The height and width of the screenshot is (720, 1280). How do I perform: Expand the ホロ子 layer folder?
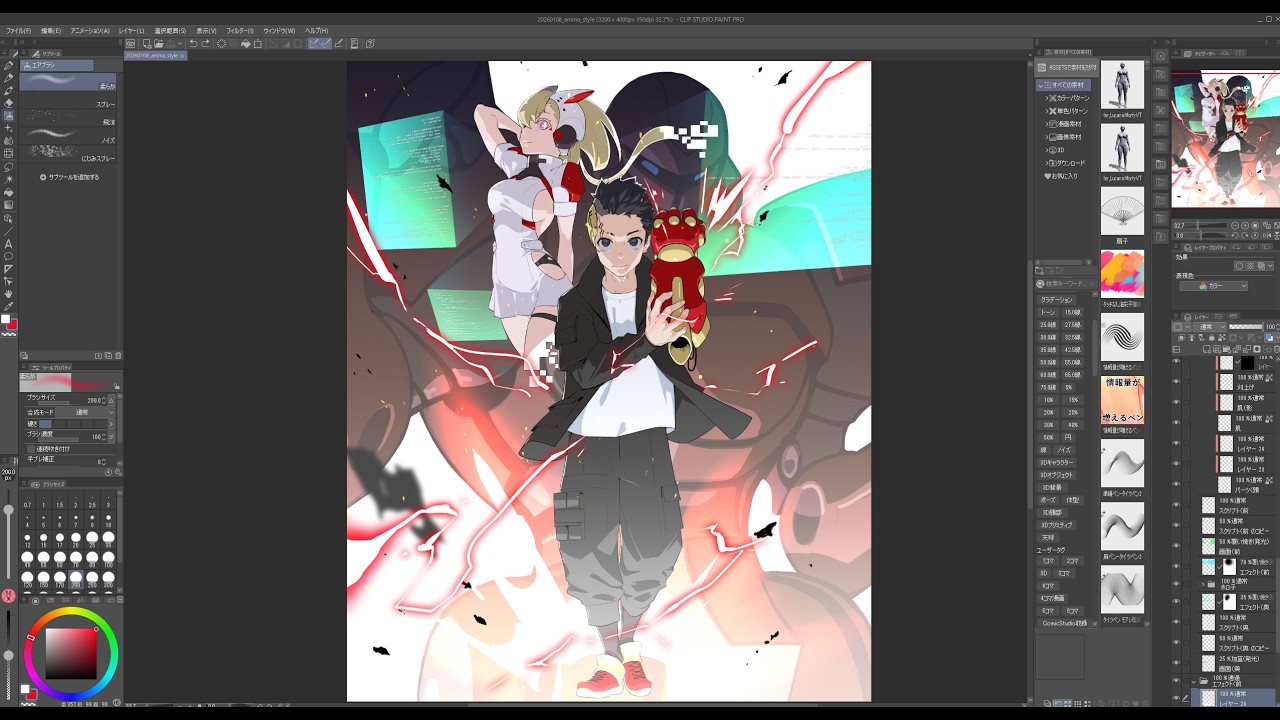click(x=1204, y=584)
